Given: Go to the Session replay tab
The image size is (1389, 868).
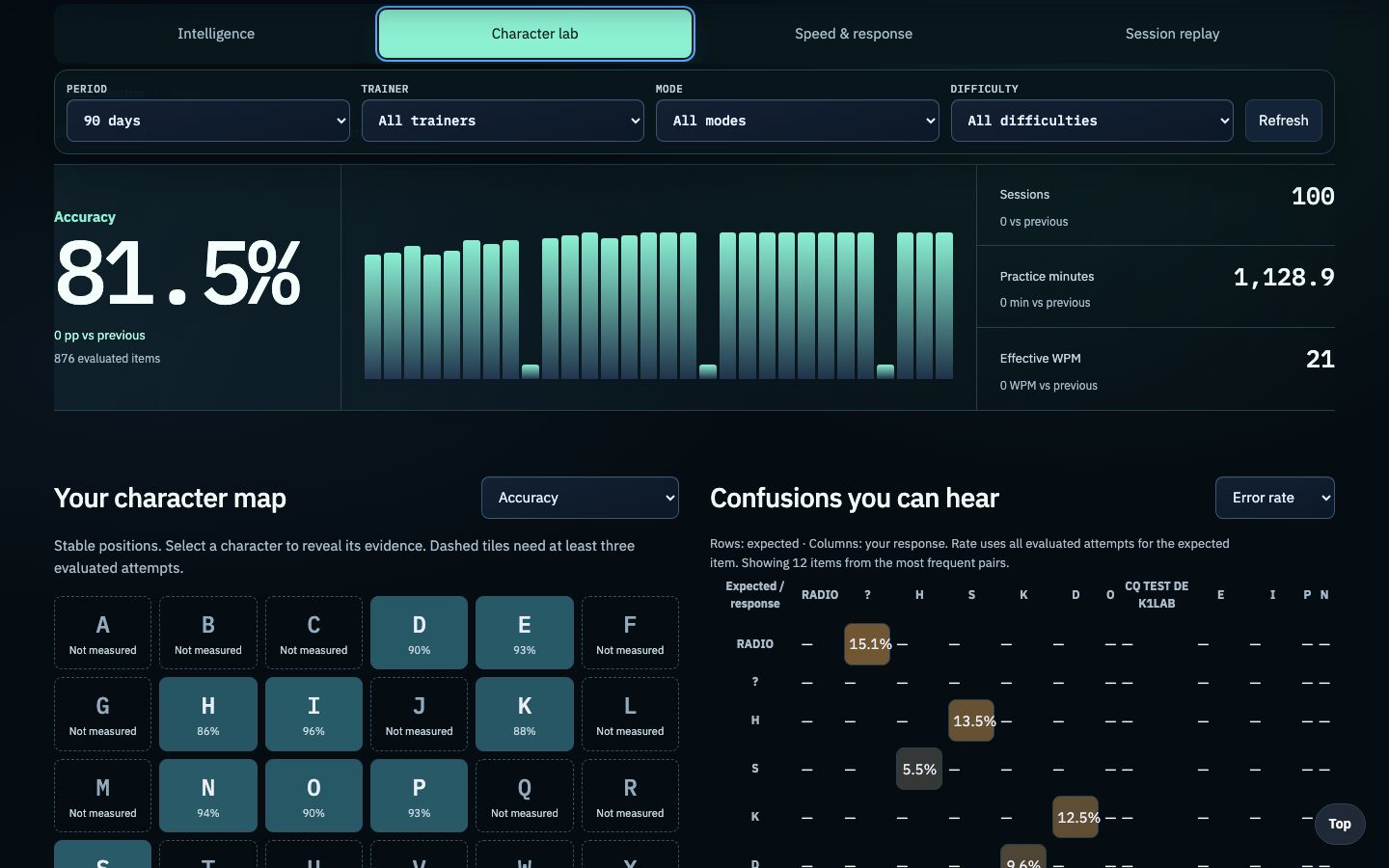Looking at the screenshot, I should pyautogui.click(x=1172, y=34).
